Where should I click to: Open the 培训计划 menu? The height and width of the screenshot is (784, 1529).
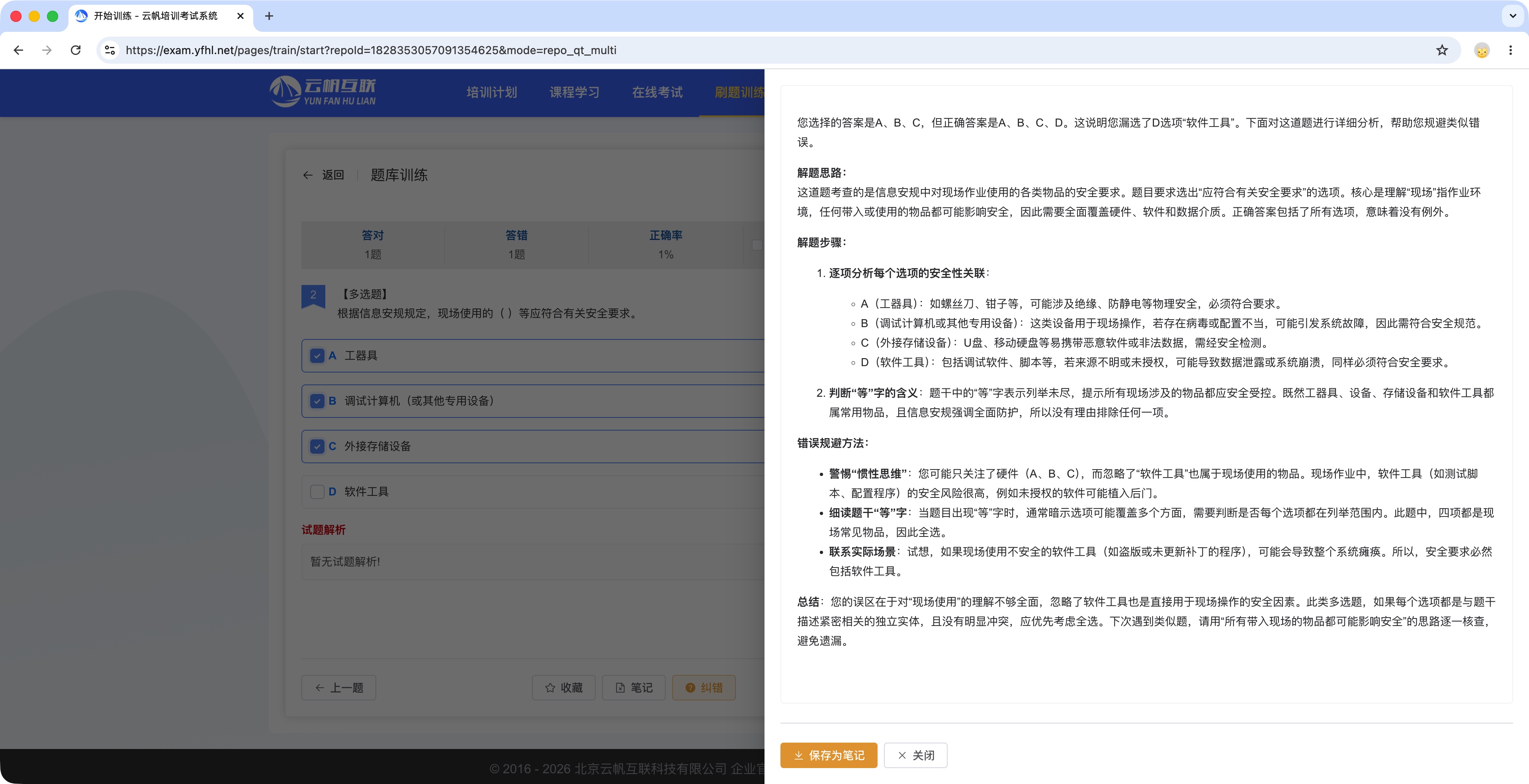point(491,92)
